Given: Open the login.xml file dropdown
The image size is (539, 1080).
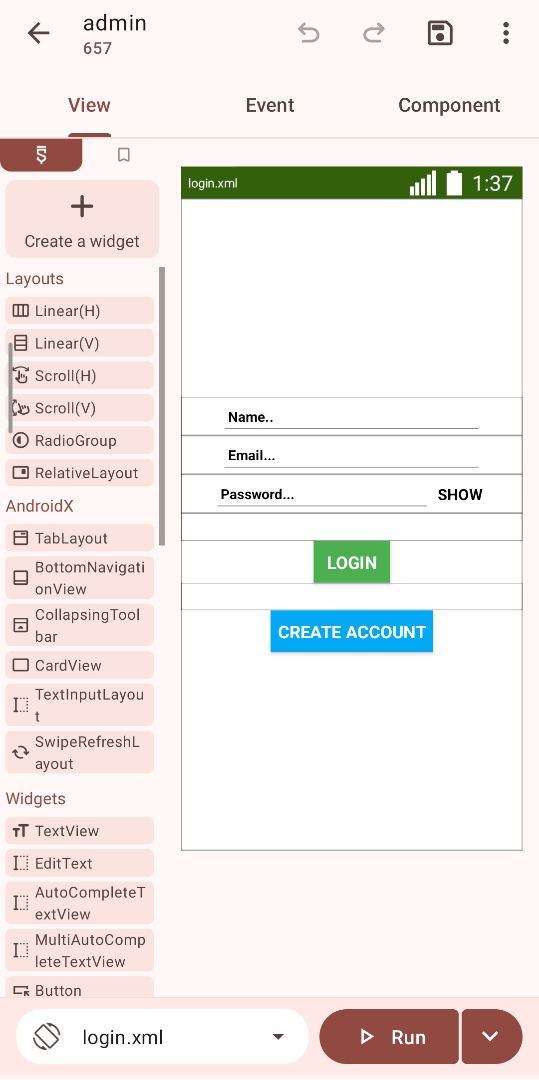Looking at the screenshot, I should point(162,1037).
